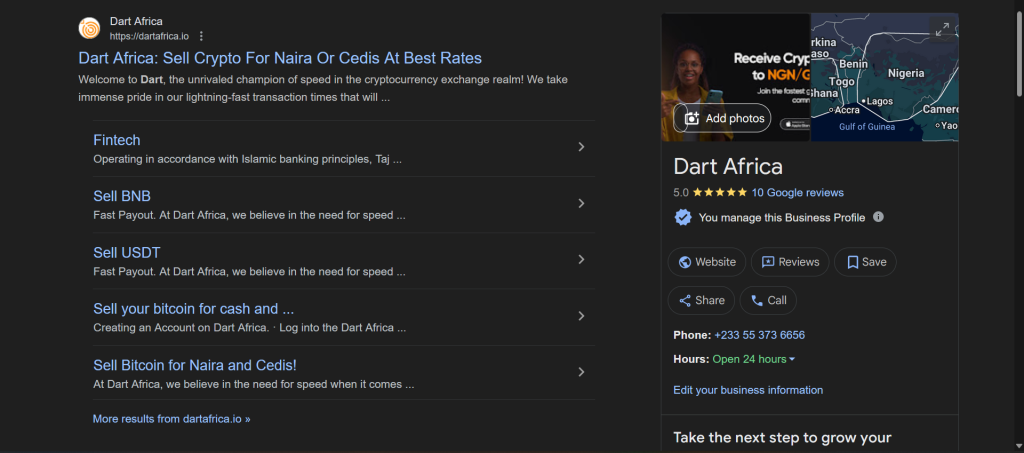Image resolution: width=1024 pixels, height=453 pixels.
Task: Click the info icon next to Business Profile
Action: pos(878,217)
